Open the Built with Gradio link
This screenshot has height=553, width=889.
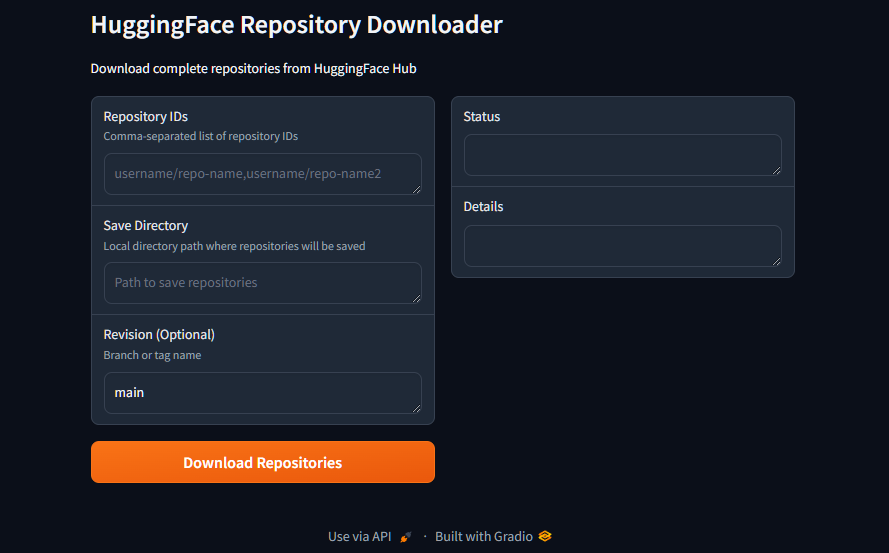(493, 537)
